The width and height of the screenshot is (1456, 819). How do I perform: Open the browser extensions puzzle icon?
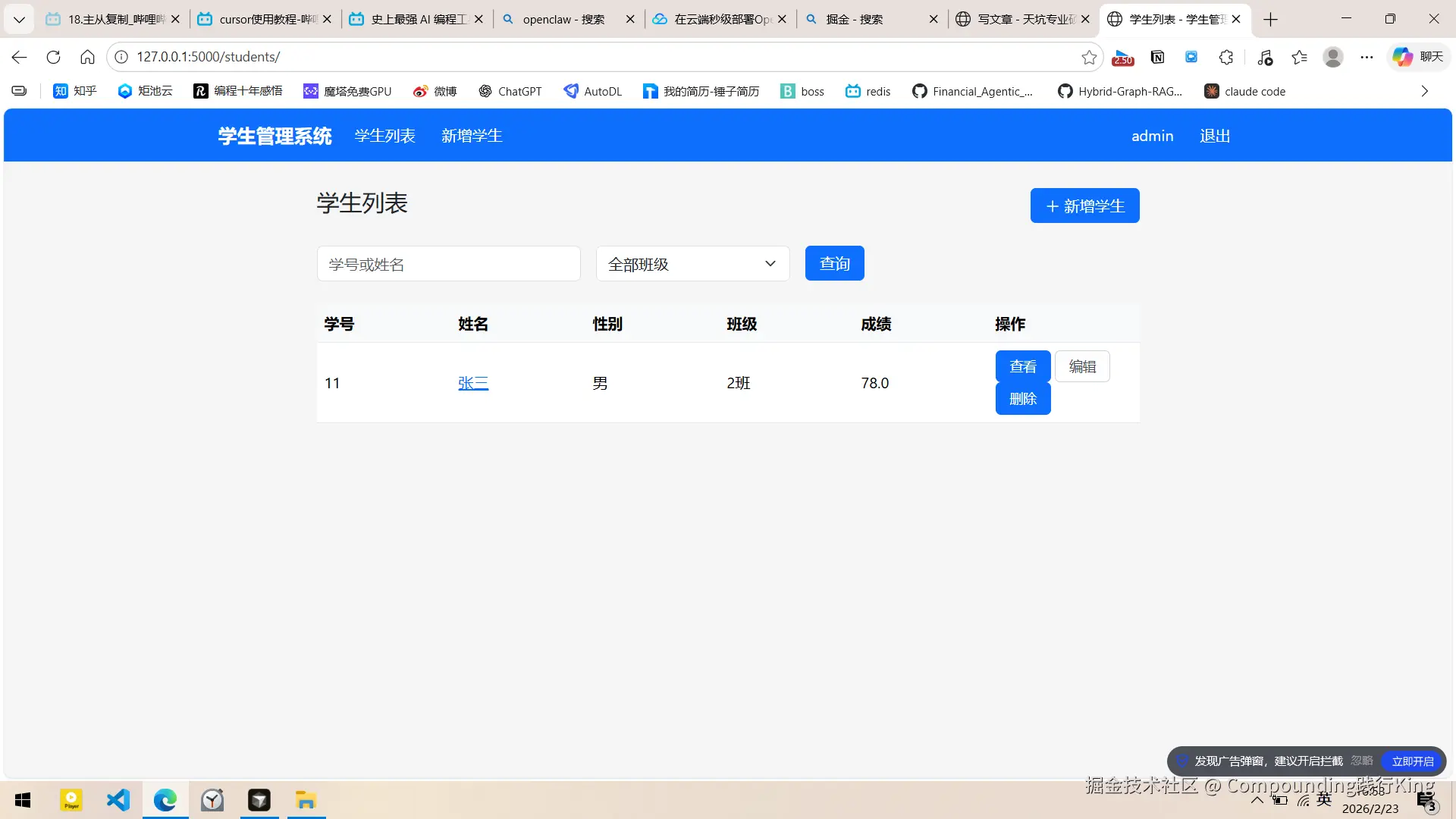click(x=1226, y=57)
